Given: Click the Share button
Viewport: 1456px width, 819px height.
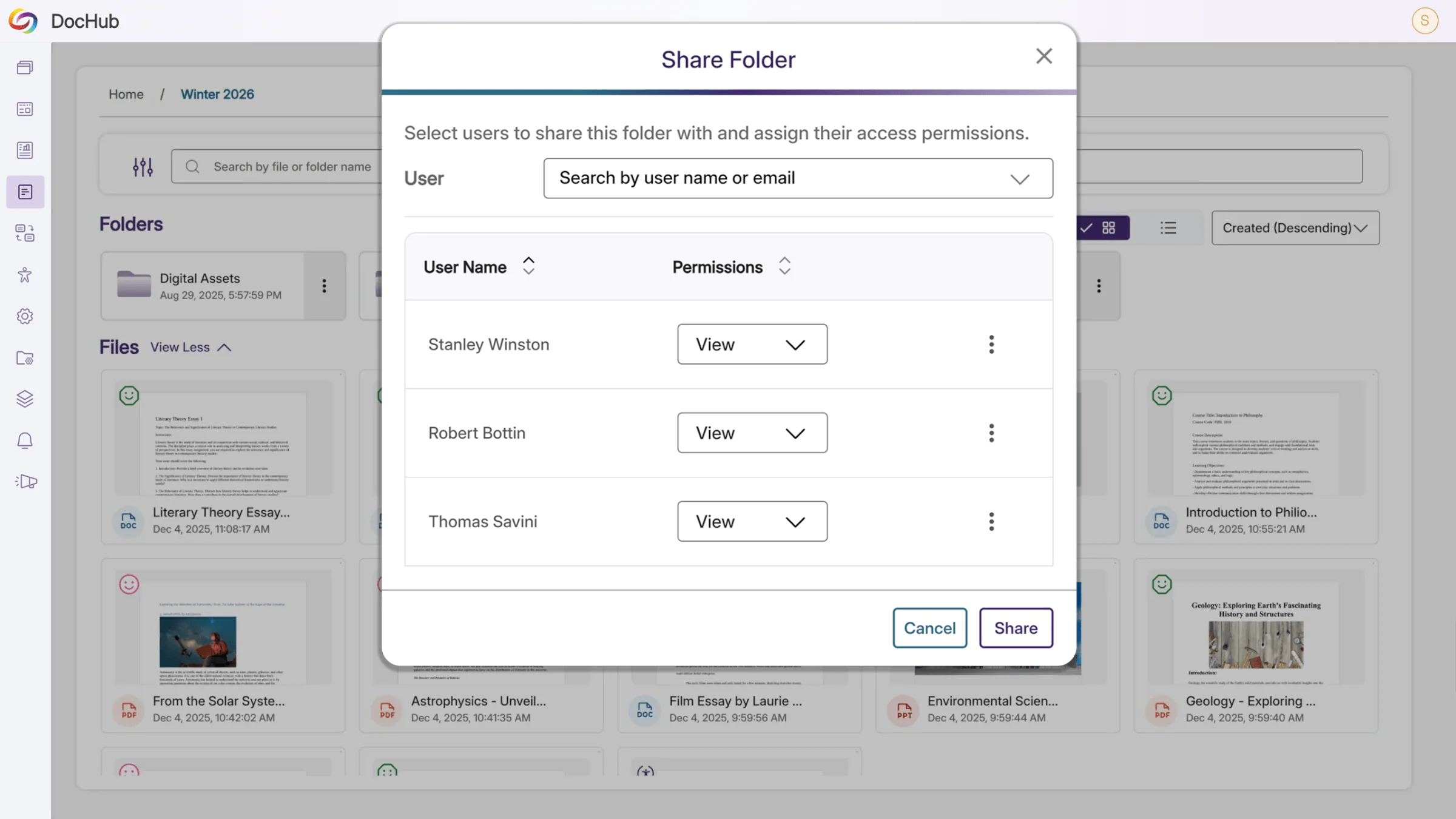Looking at the screenshot, I should tap(1016, 628).
